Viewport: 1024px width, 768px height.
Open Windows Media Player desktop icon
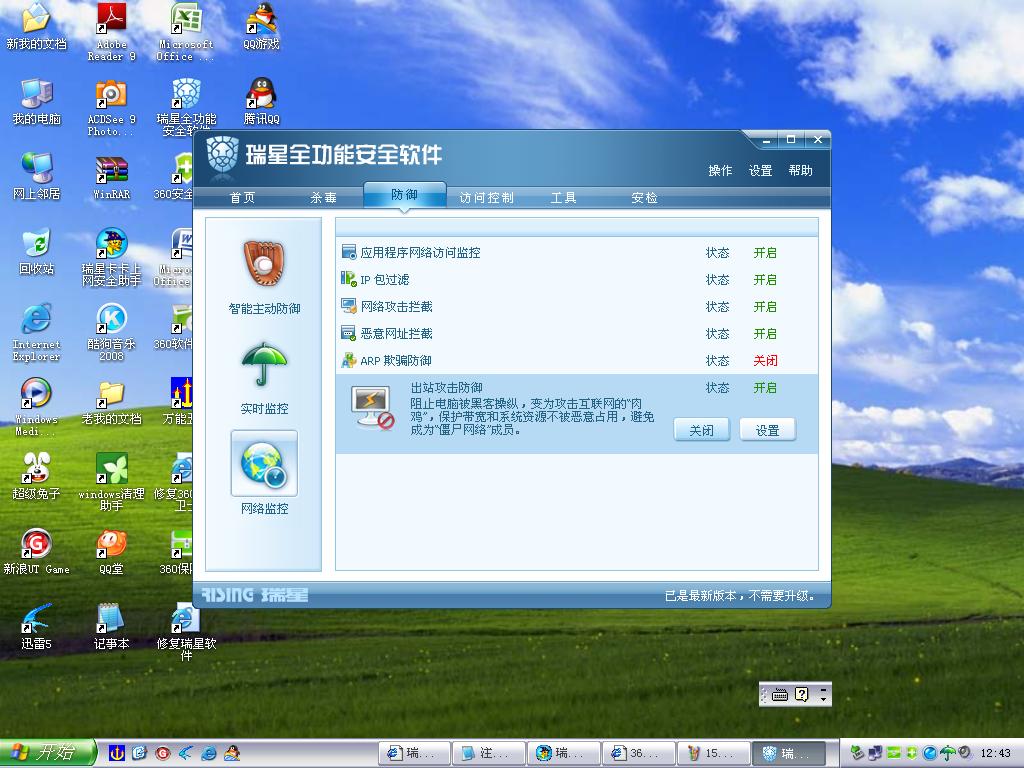point(37,393)
